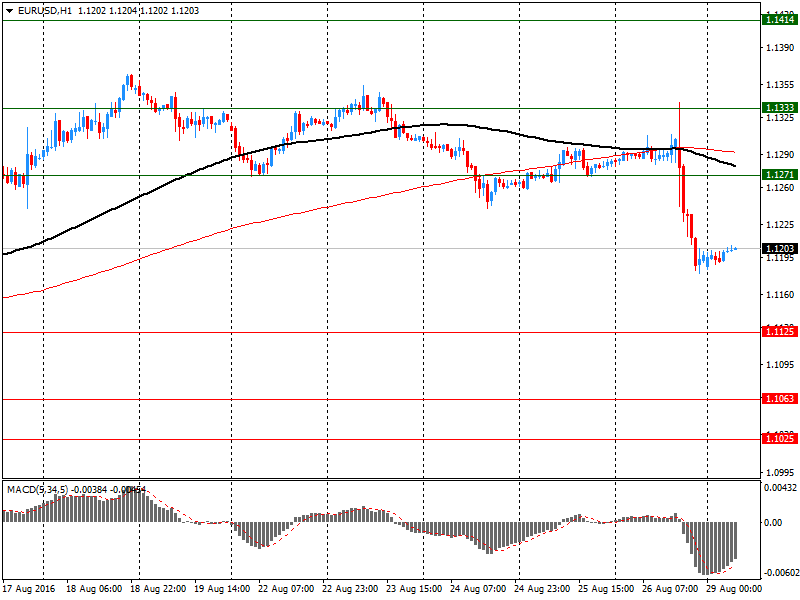Image resolution: width=800 pixels, height=600 pixels.
Task: Select the current price label 1.1203
Action: [x=779, y=248]
